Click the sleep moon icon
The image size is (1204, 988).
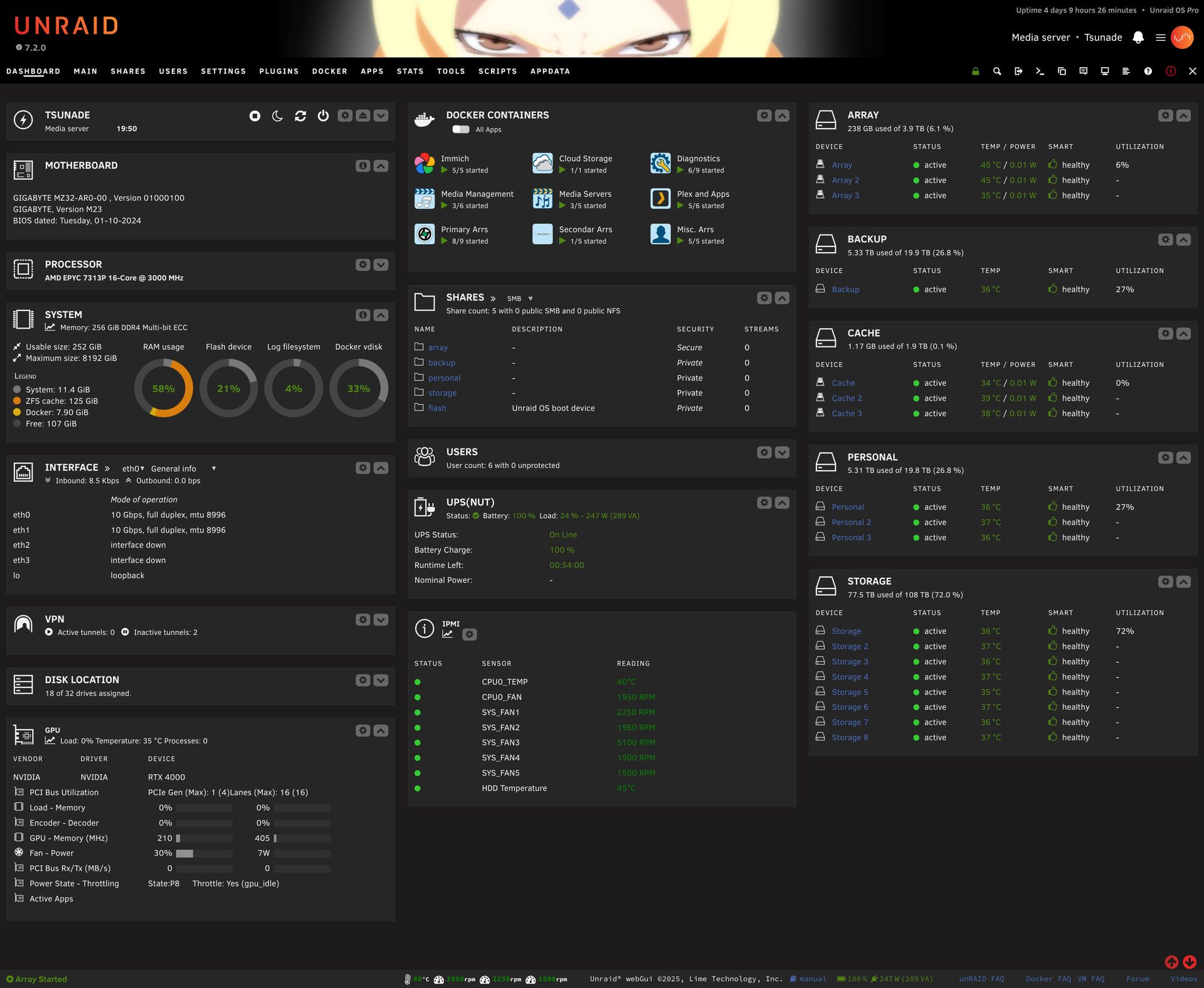click(x=277, y=116)
